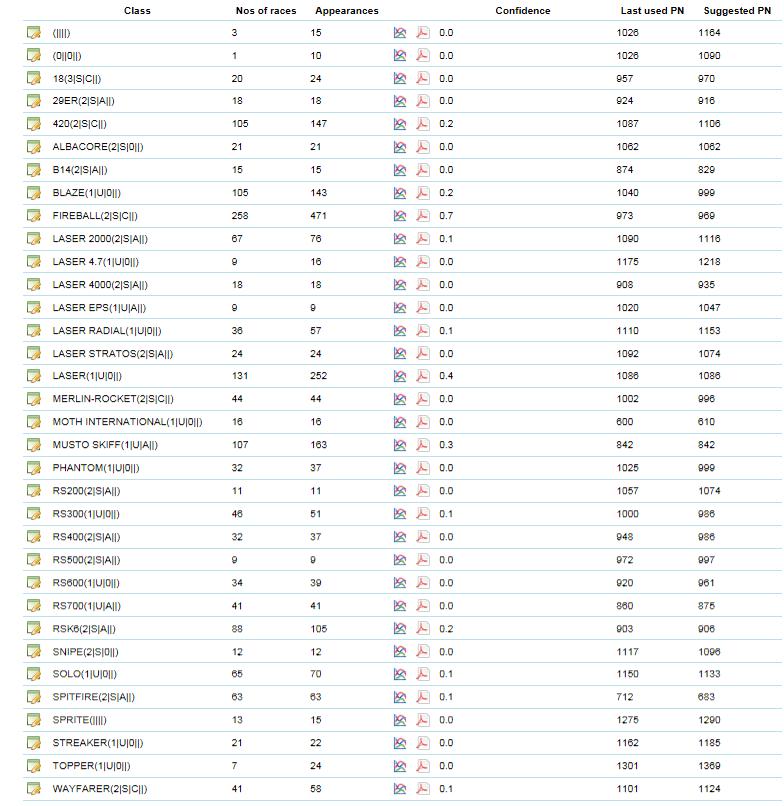Viewport: 784px width, 806px height.
Task: Select the FIREBALL(2|S|C||) class name
Action: (95, 216)
